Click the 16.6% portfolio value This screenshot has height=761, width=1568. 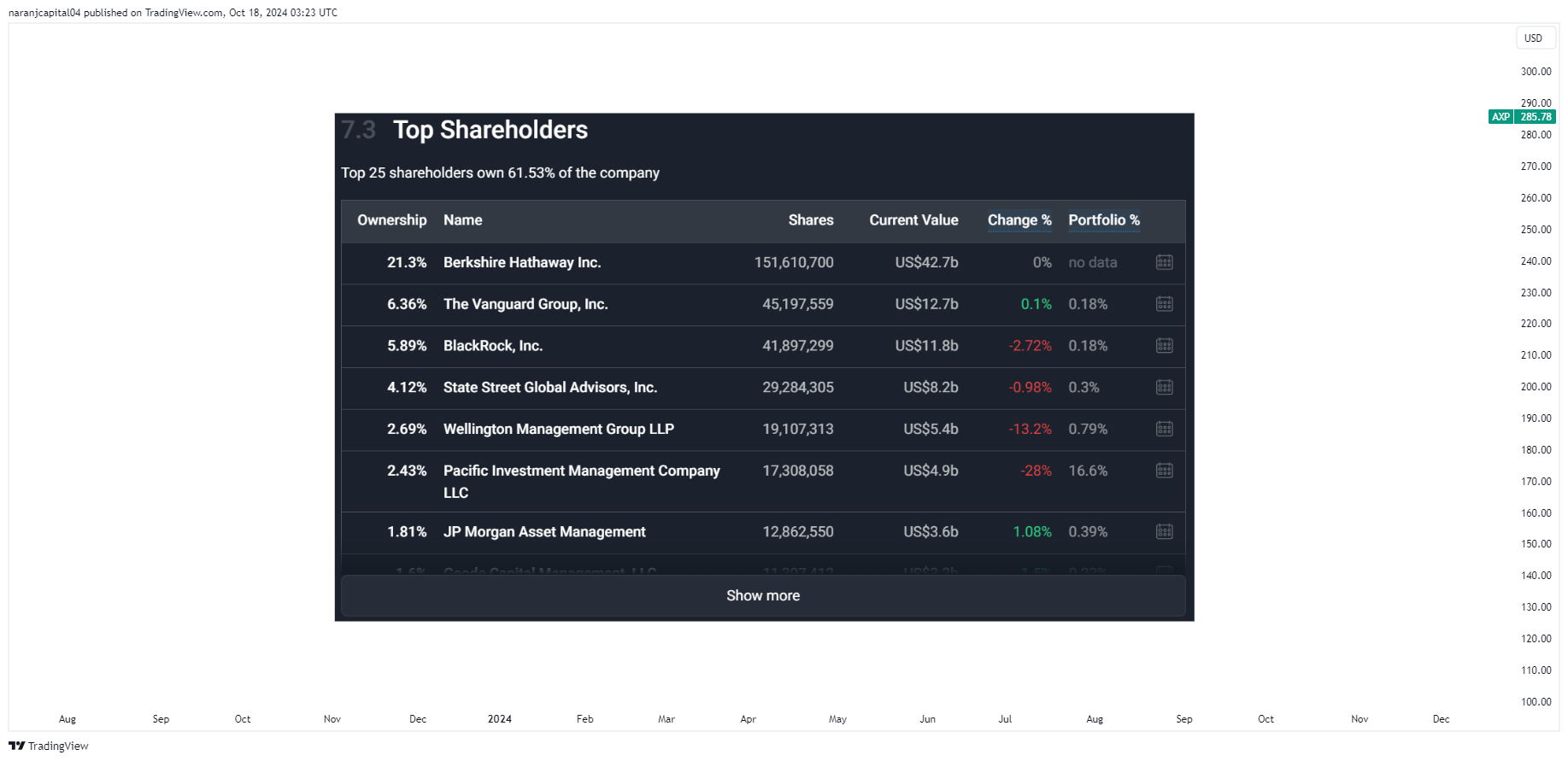tap(1088, 471)
